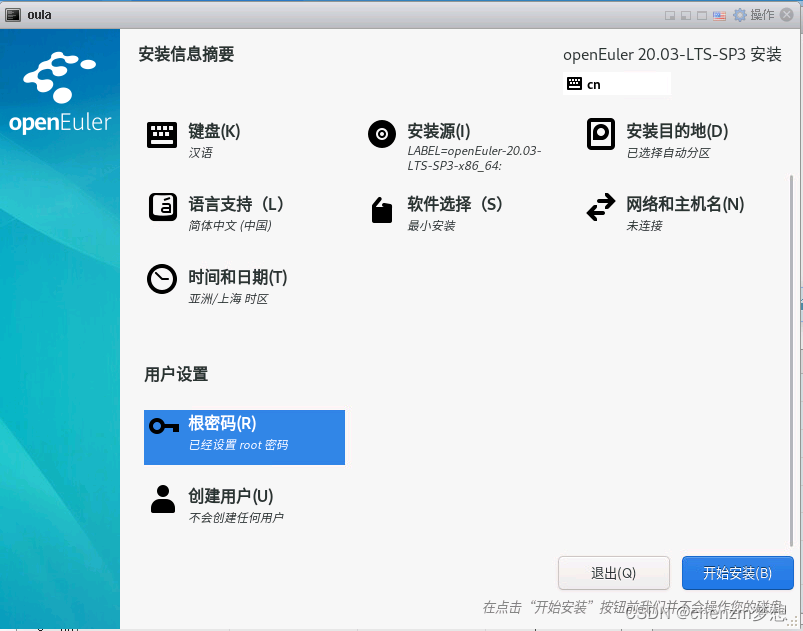
Task: Click the second small window icon in title bar
Action: 686,16
